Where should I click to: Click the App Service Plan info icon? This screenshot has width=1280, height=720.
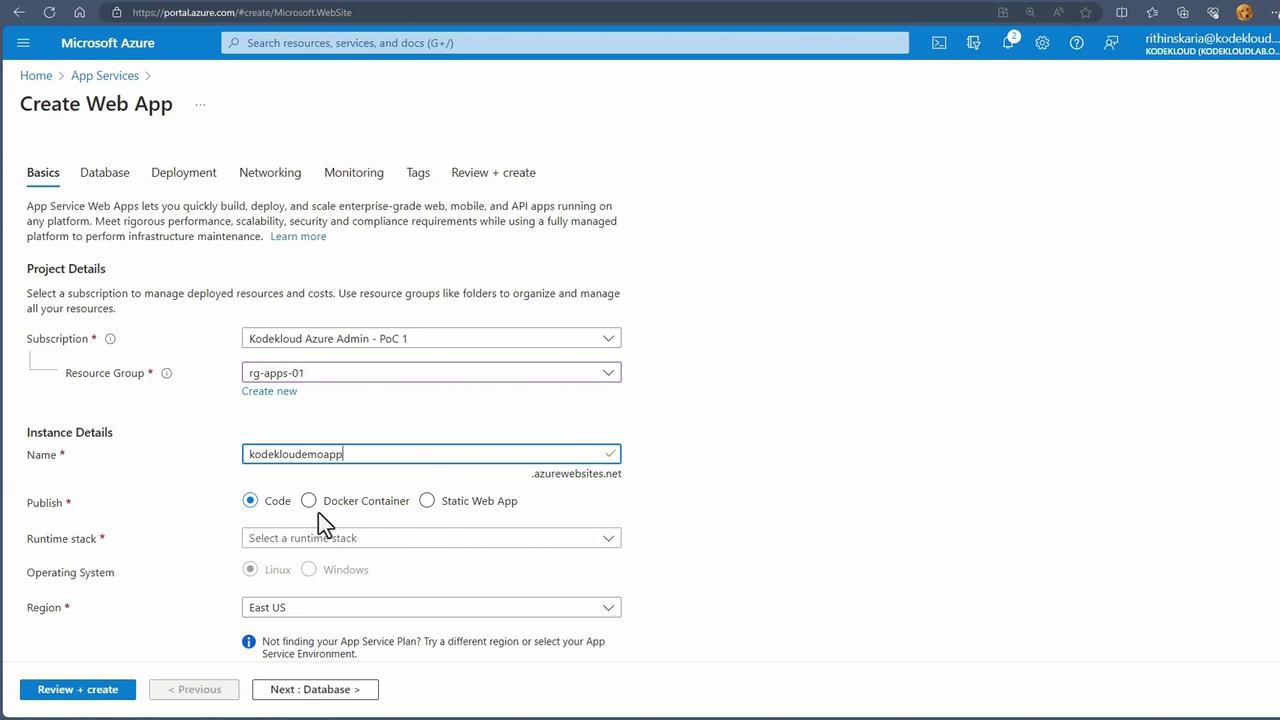[249, 642]
